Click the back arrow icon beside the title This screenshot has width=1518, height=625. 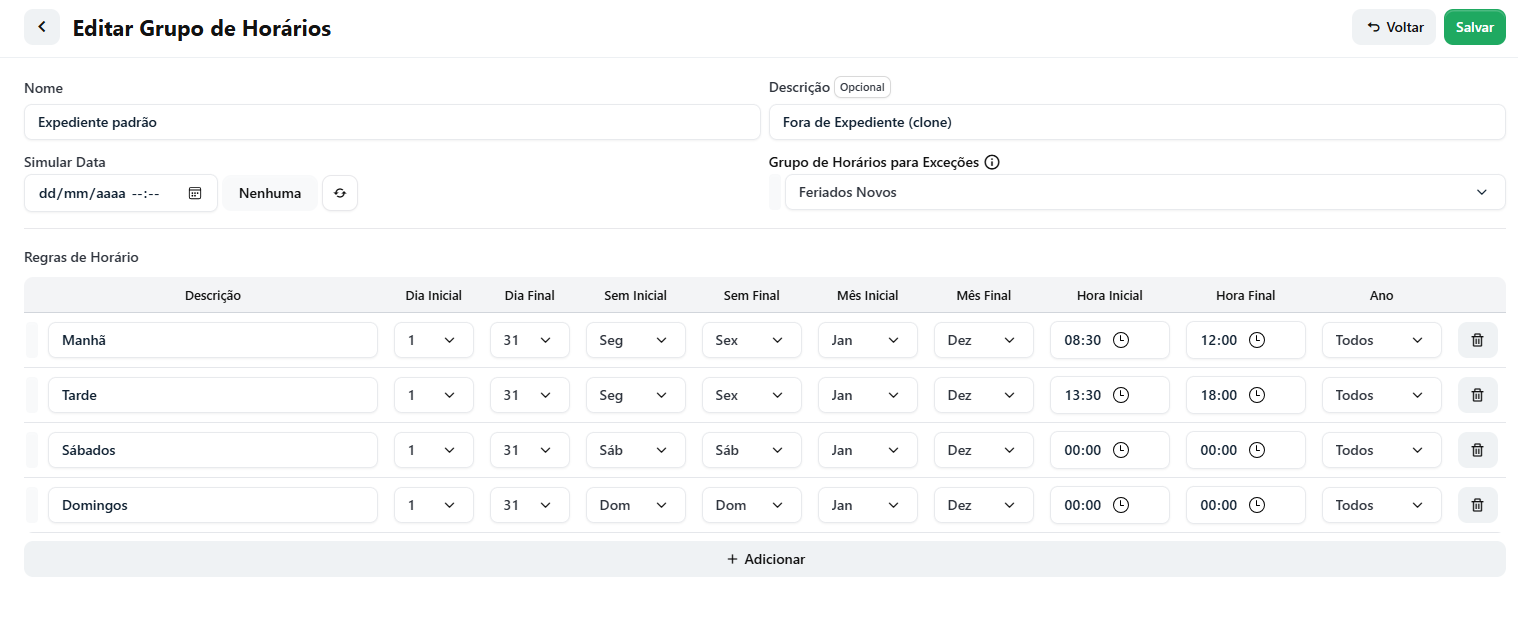coord(42,27)
